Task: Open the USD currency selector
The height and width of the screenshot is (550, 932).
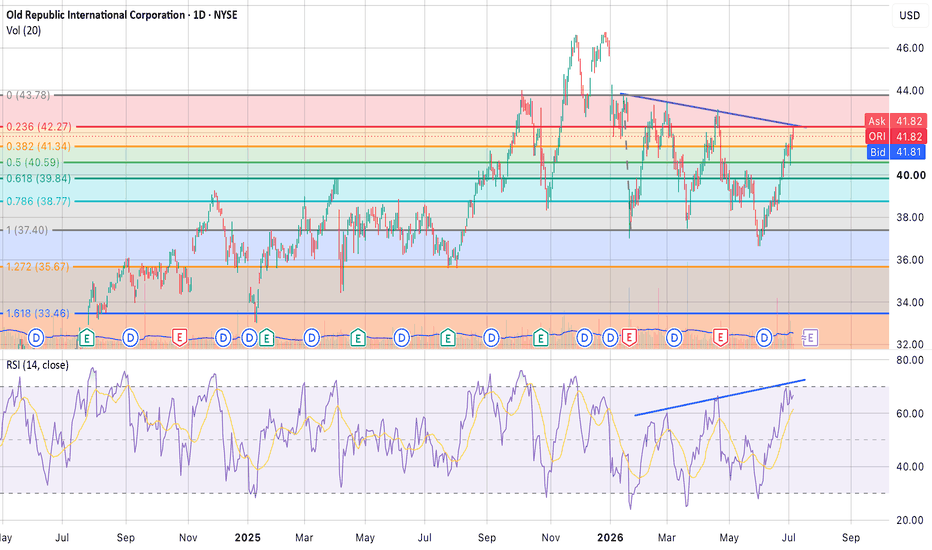Action: coord(909,15)
